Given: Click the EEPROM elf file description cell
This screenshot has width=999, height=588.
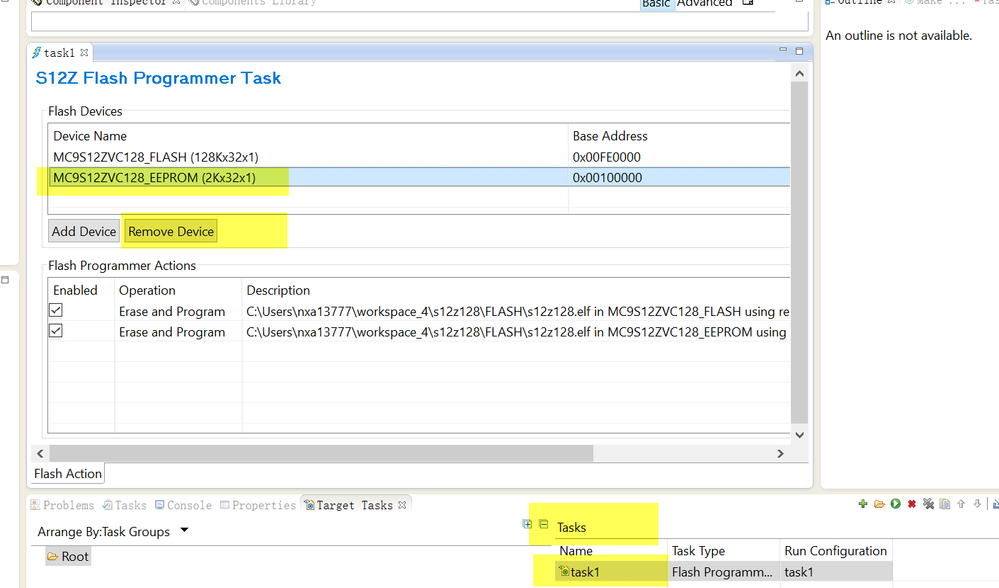Looking at the screenshot, I should click(516, 331).
